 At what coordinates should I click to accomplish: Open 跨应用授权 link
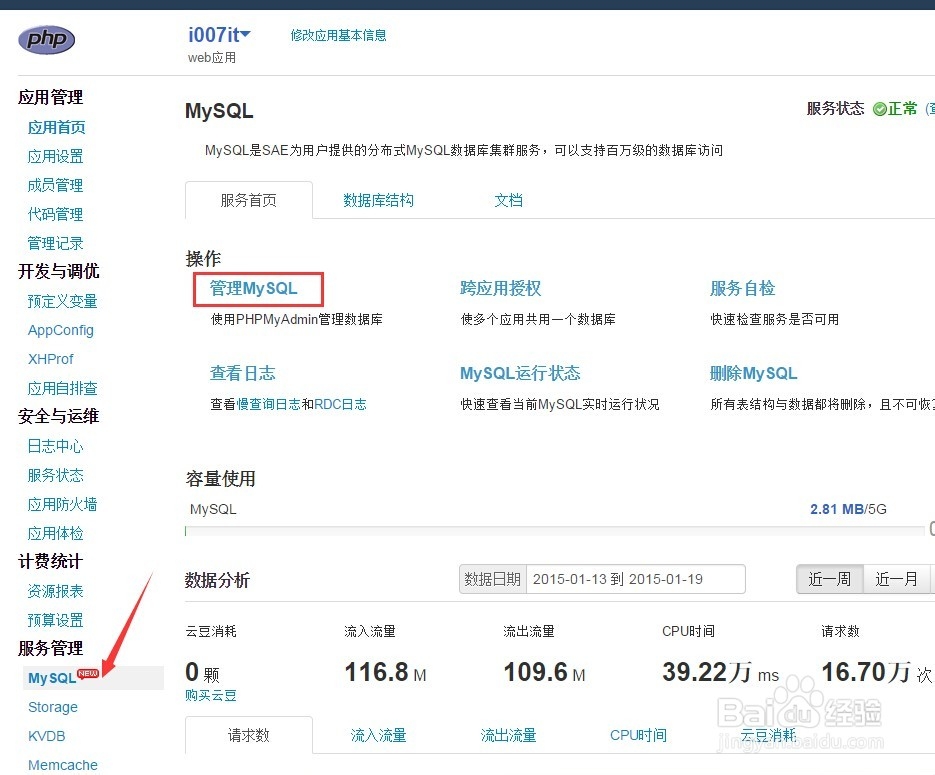pyautogui.click(x=500, y=289)
